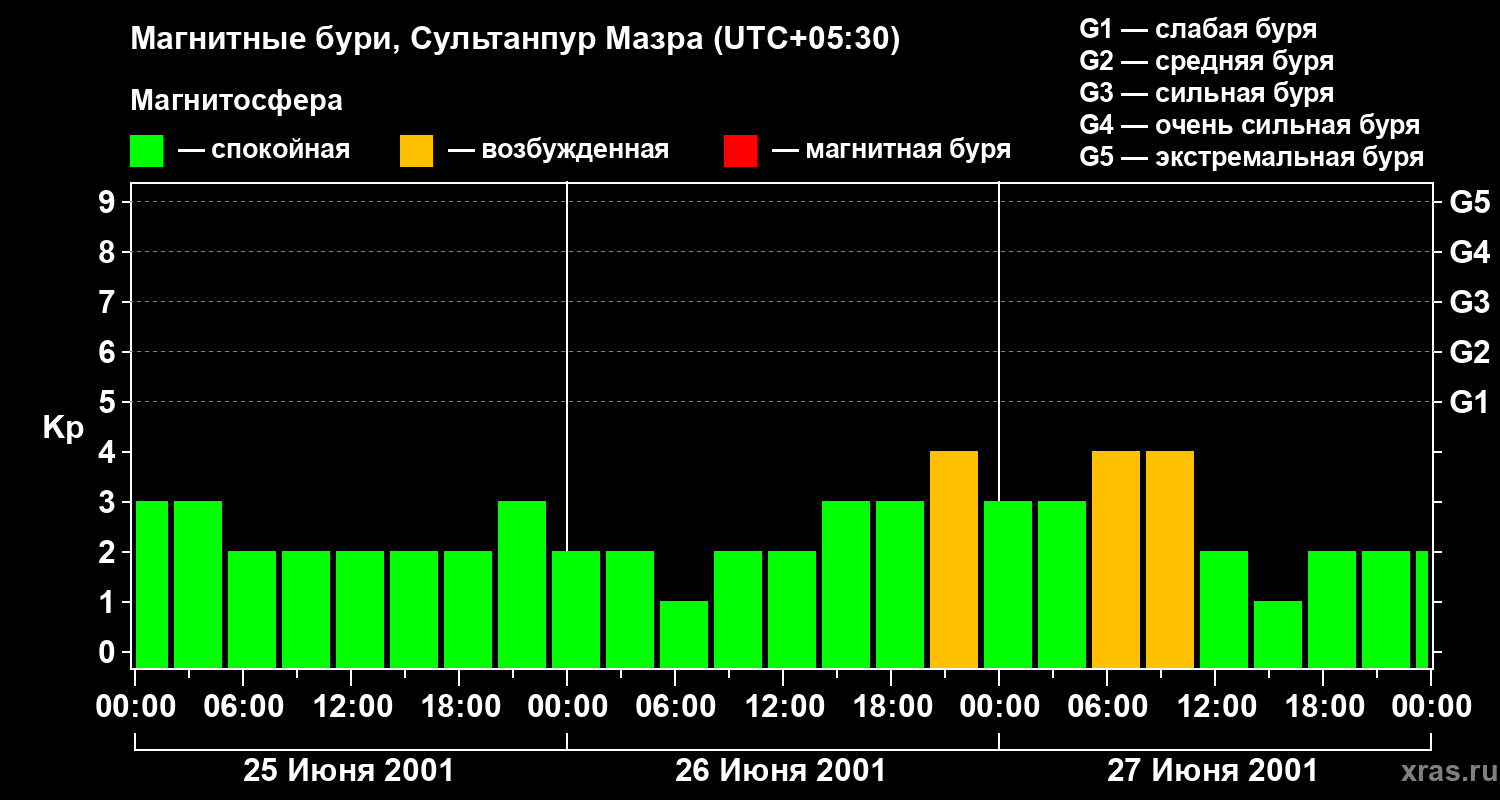Click the second orange bar on 27 June

1170,560
